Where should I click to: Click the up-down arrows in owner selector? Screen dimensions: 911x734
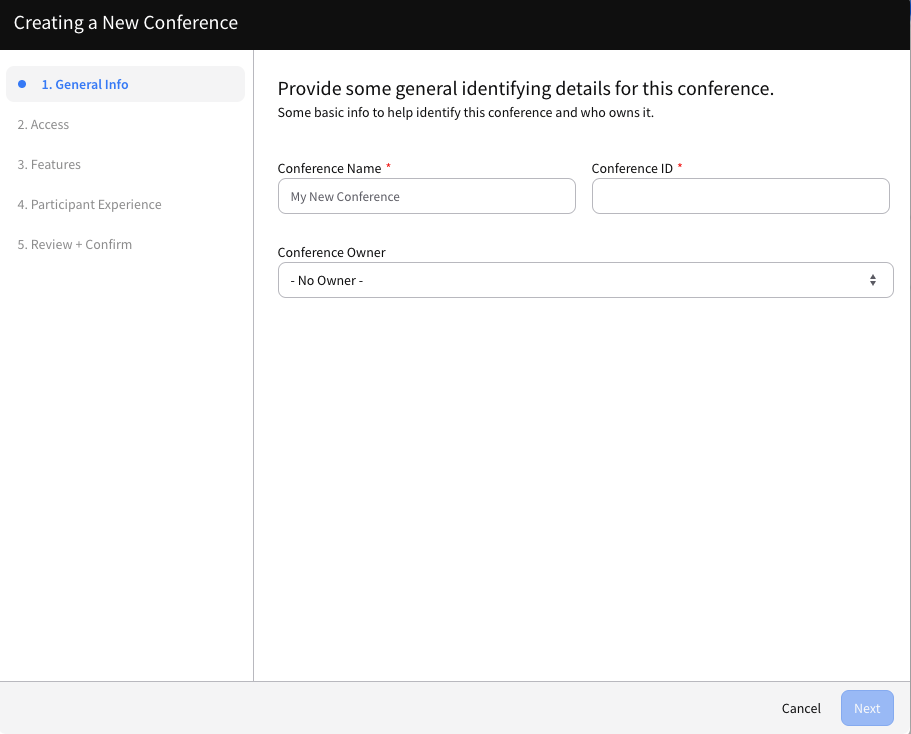tap(873, 280)
